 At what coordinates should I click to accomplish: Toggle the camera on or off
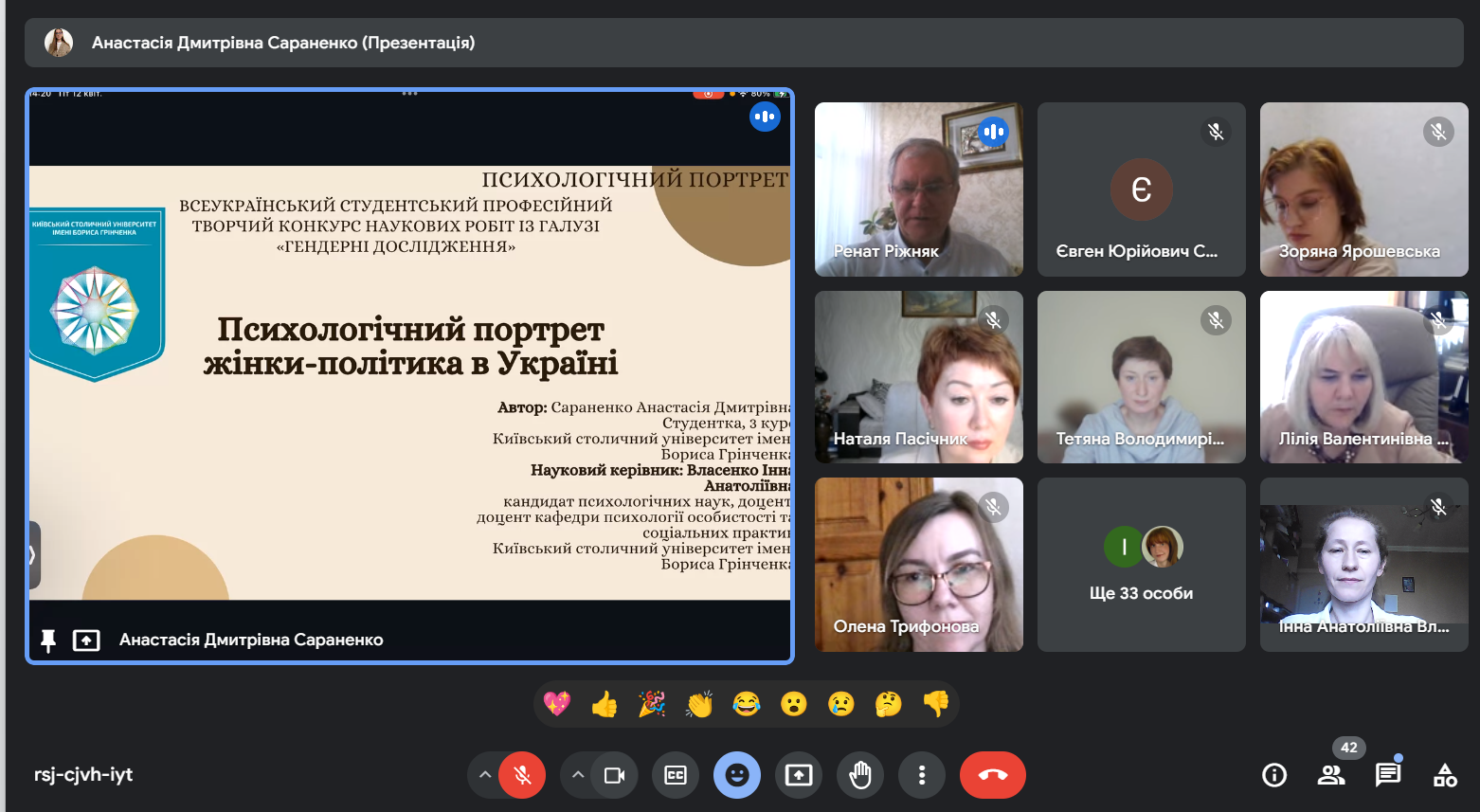(x=614, y=775)
